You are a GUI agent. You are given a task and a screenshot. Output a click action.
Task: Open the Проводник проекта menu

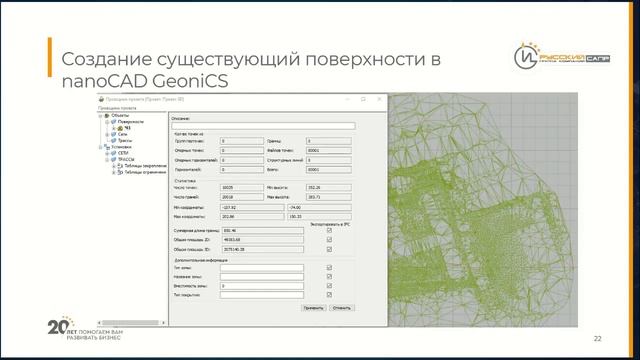(117, 108)
